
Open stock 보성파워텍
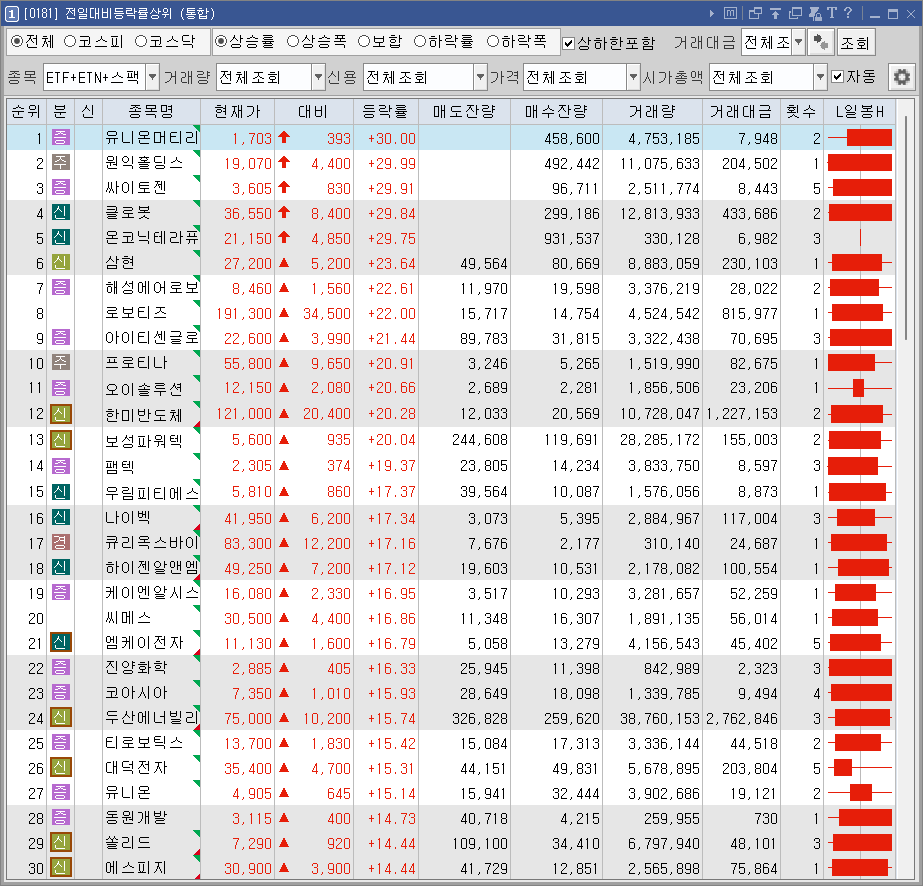point(144,440)
